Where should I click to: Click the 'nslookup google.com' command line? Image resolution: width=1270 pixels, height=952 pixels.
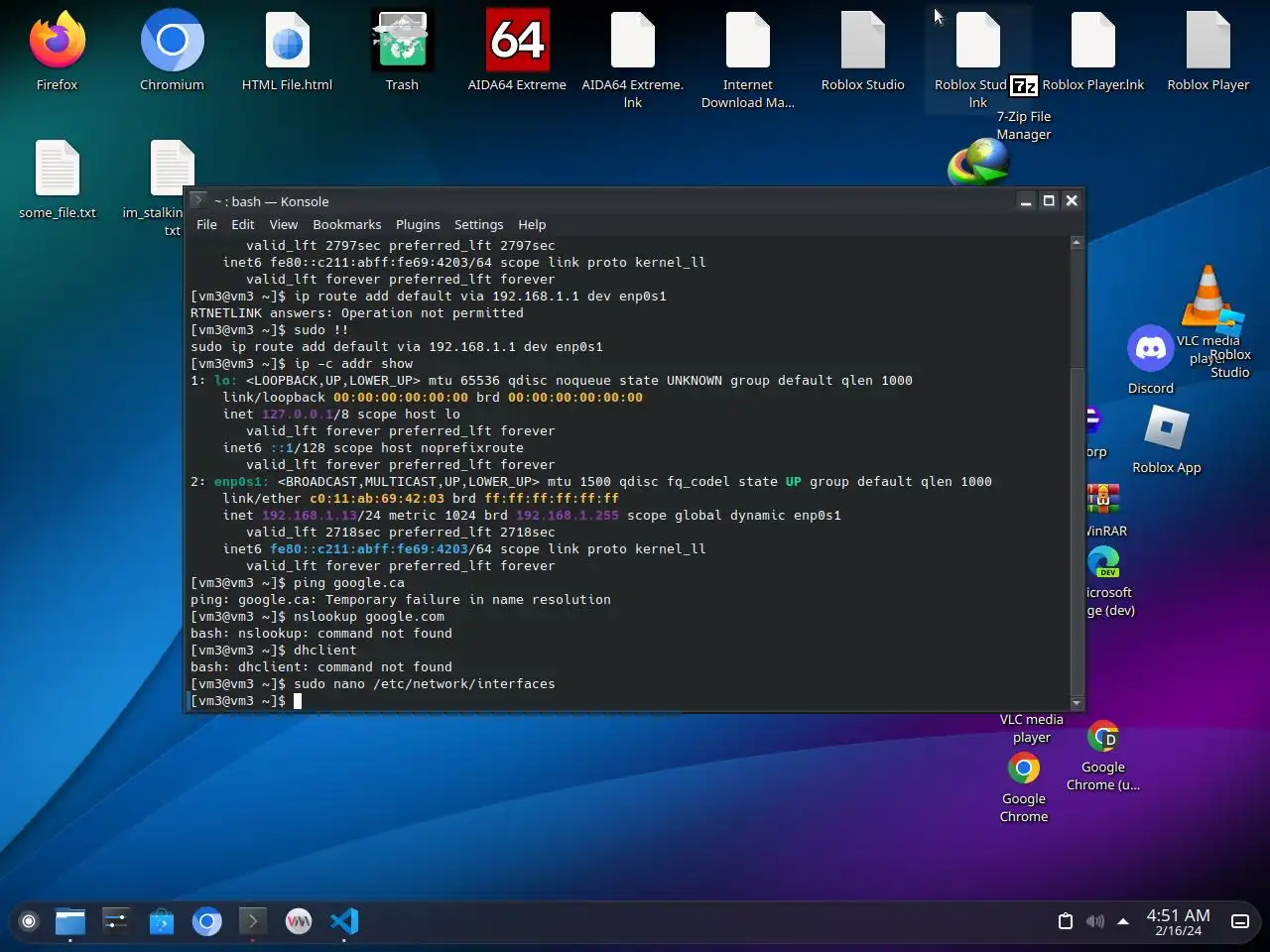317,617
